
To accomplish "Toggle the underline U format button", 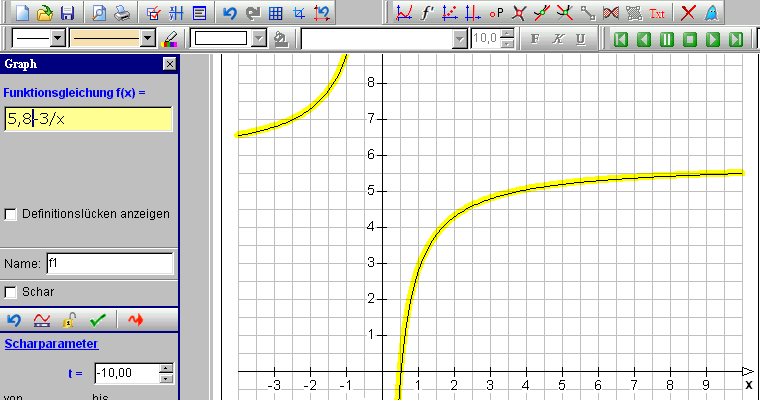I will pyautogui.click(x=580, y=39).
